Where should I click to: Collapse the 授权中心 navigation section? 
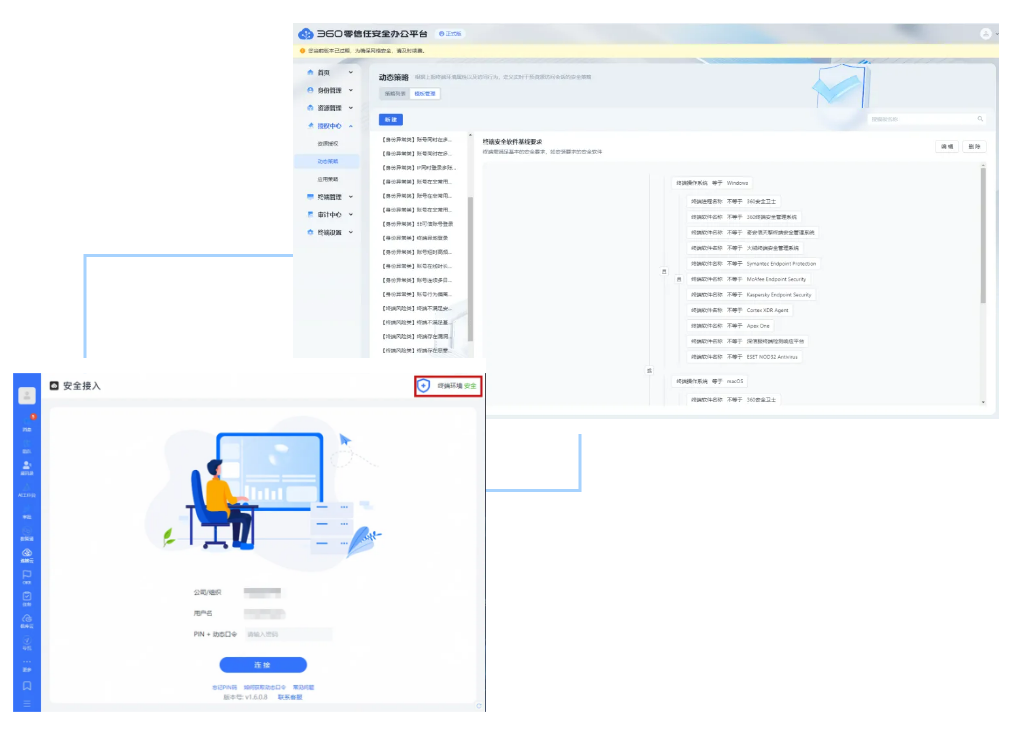tap(330, 126)
